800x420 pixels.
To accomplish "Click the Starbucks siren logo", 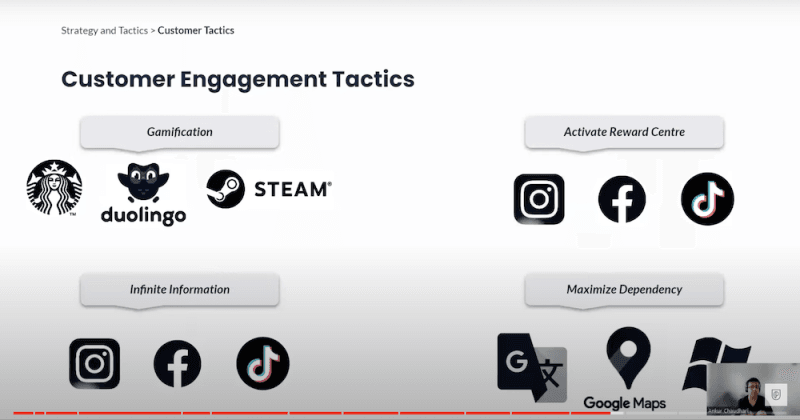I will (x=54, y=187).
